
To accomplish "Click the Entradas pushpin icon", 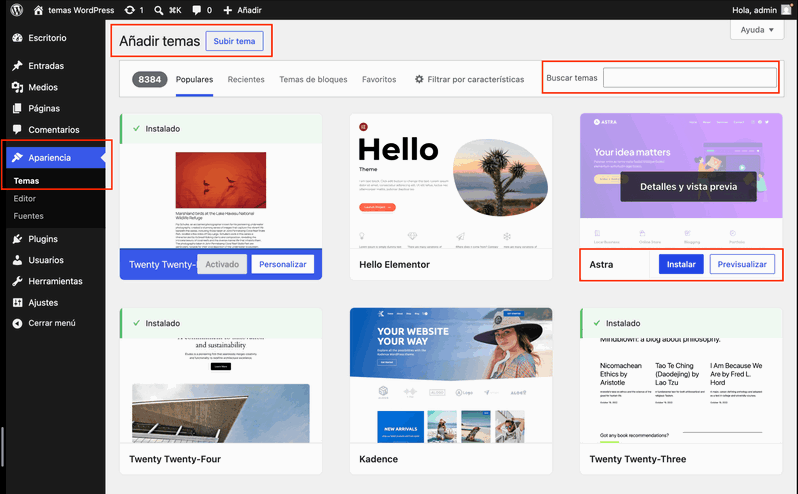I will pyautogui.click(x=17, y=66).
